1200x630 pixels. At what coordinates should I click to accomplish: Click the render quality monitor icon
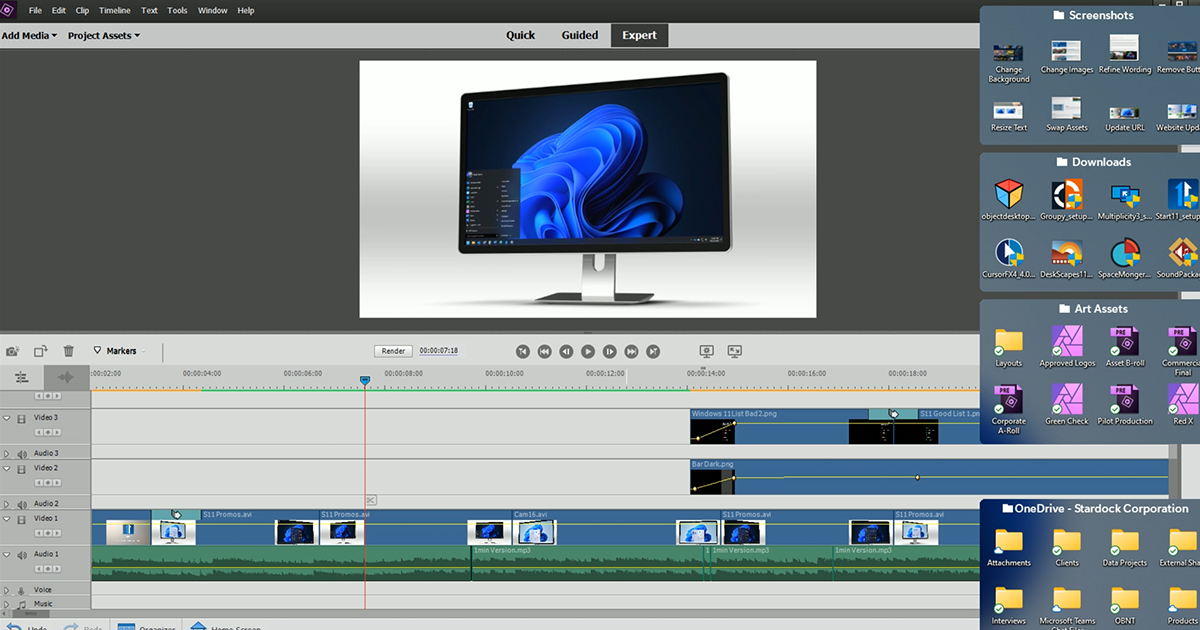click(x=707, y=351)
